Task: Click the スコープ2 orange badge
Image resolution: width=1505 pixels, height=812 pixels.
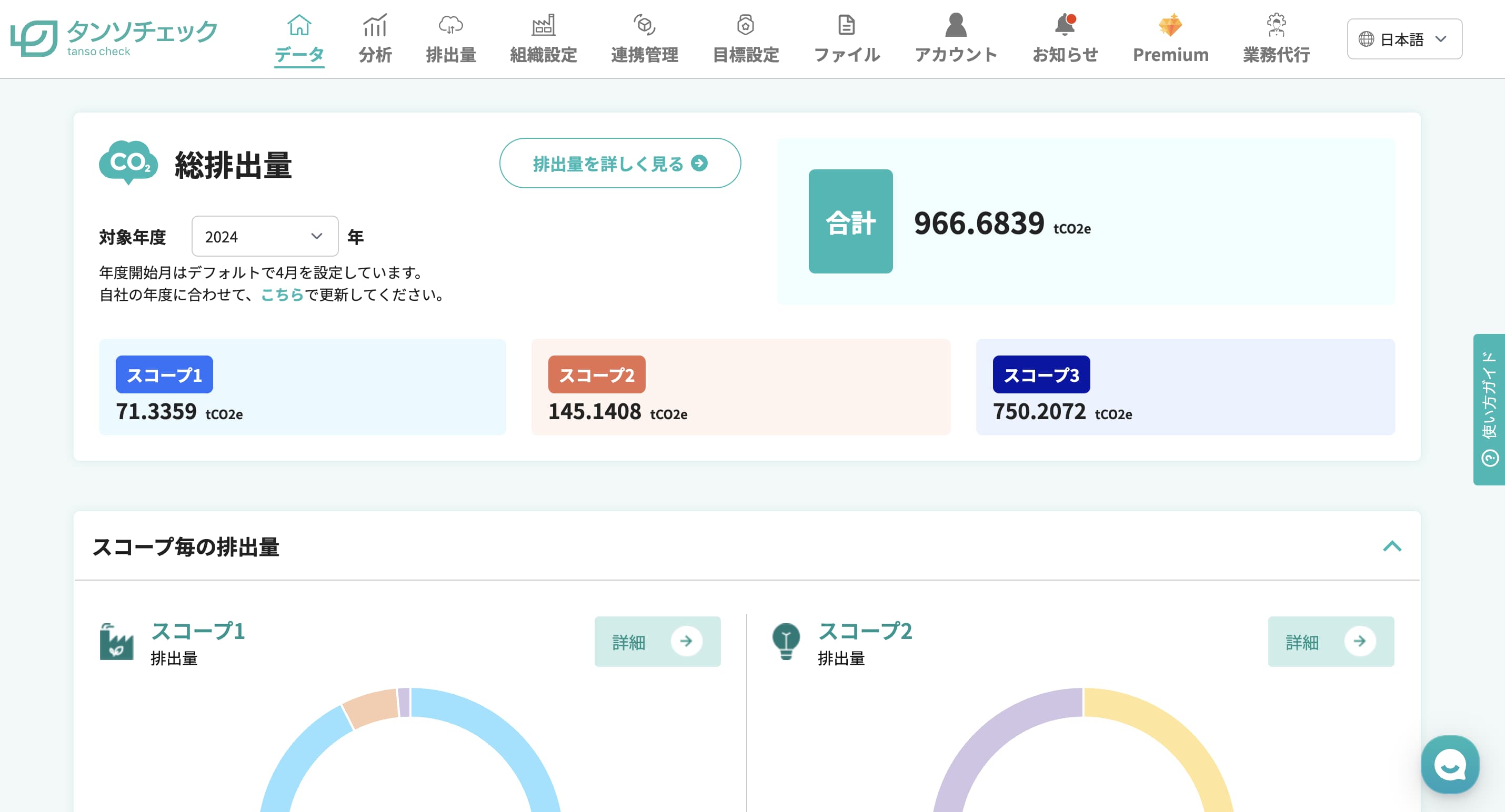Action: 597,374
